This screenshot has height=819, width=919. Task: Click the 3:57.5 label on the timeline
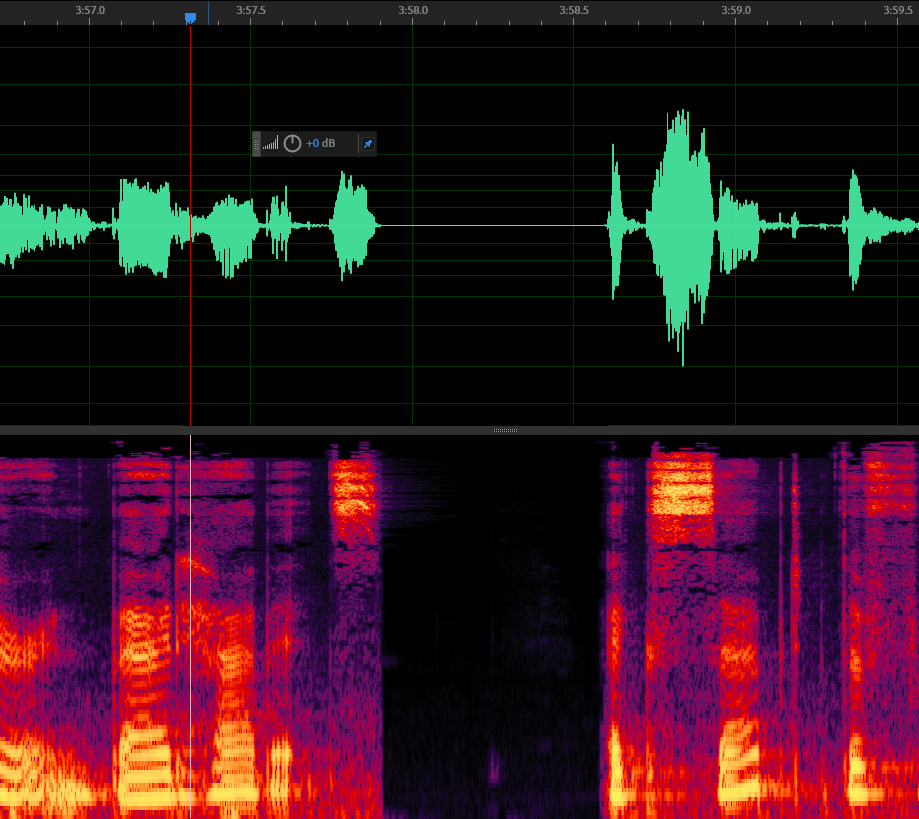tap(251, 10)
